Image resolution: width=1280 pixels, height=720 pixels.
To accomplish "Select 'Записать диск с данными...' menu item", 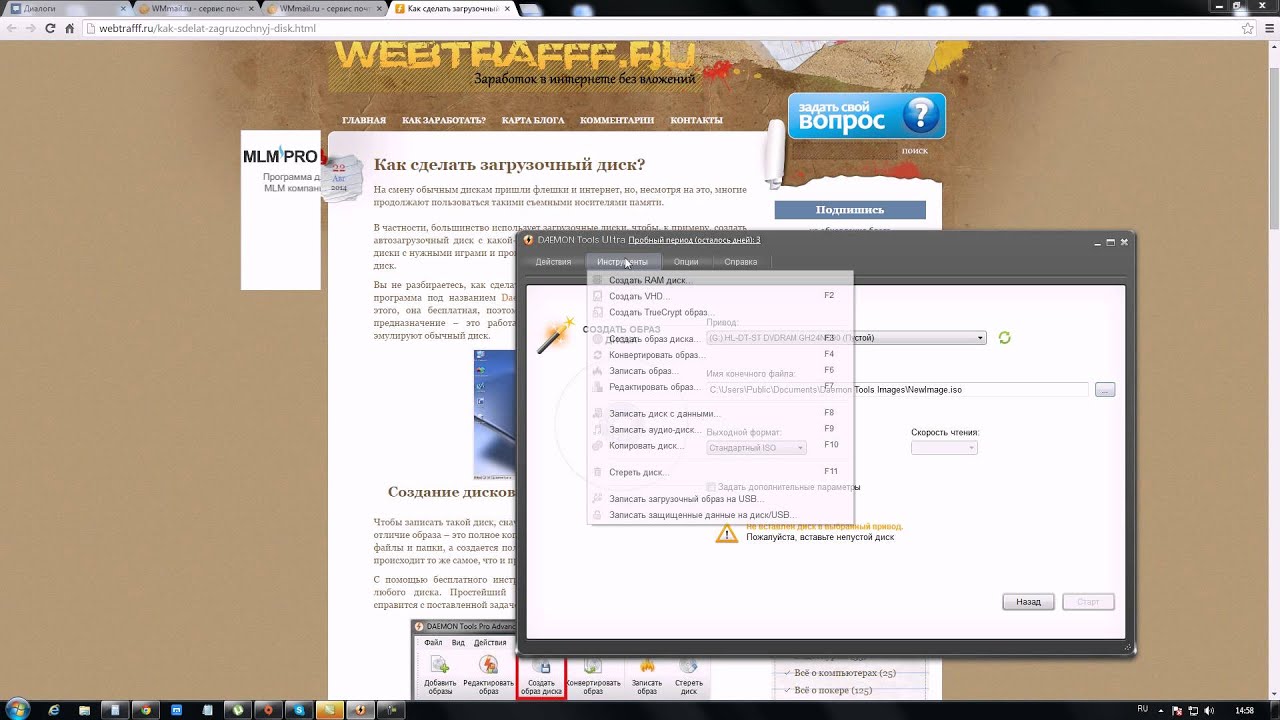I will coord(720,413).
